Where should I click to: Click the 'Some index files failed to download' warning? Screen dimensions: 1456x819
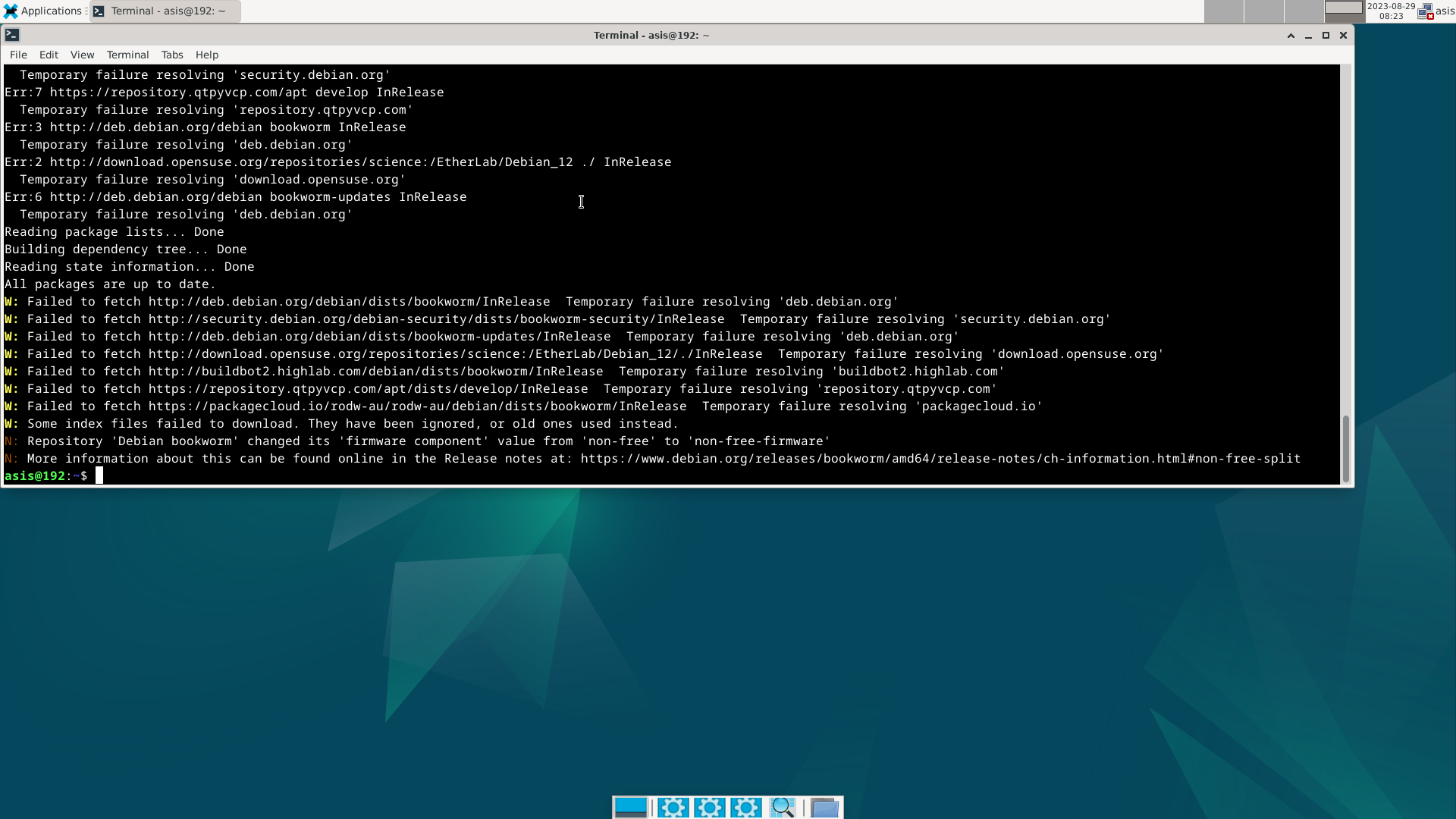341,424
